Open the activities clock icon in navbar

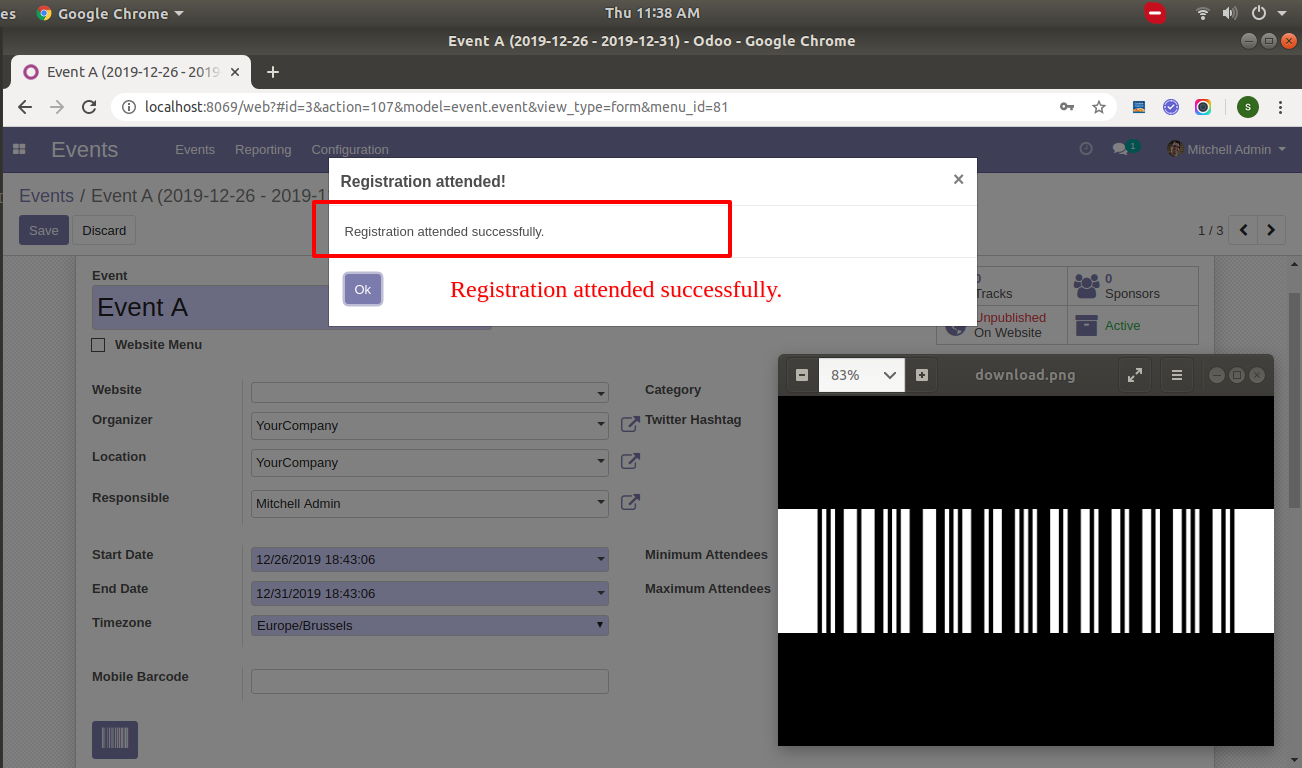(1086, 149)
